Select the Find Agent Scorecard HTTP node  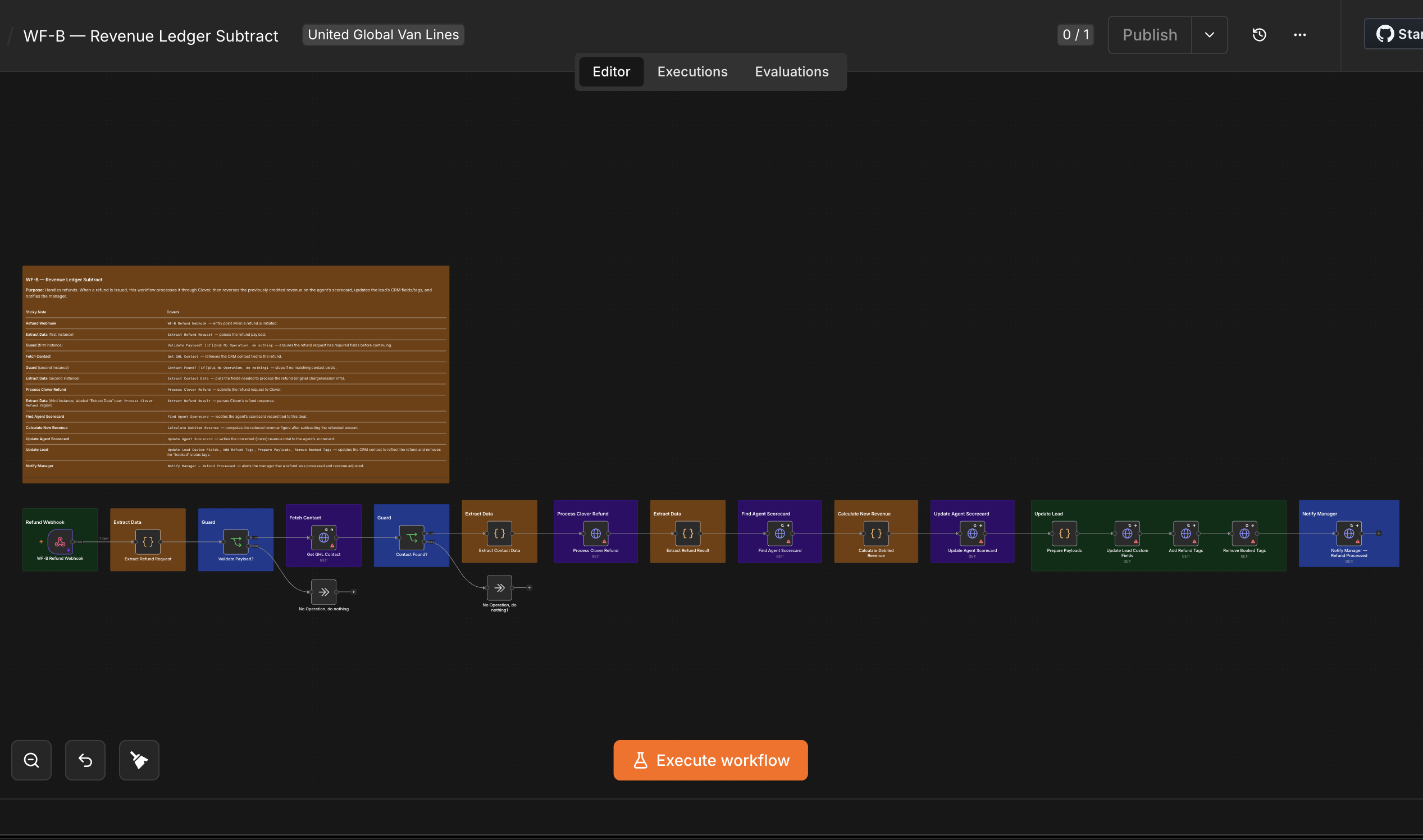coord(779,533)
